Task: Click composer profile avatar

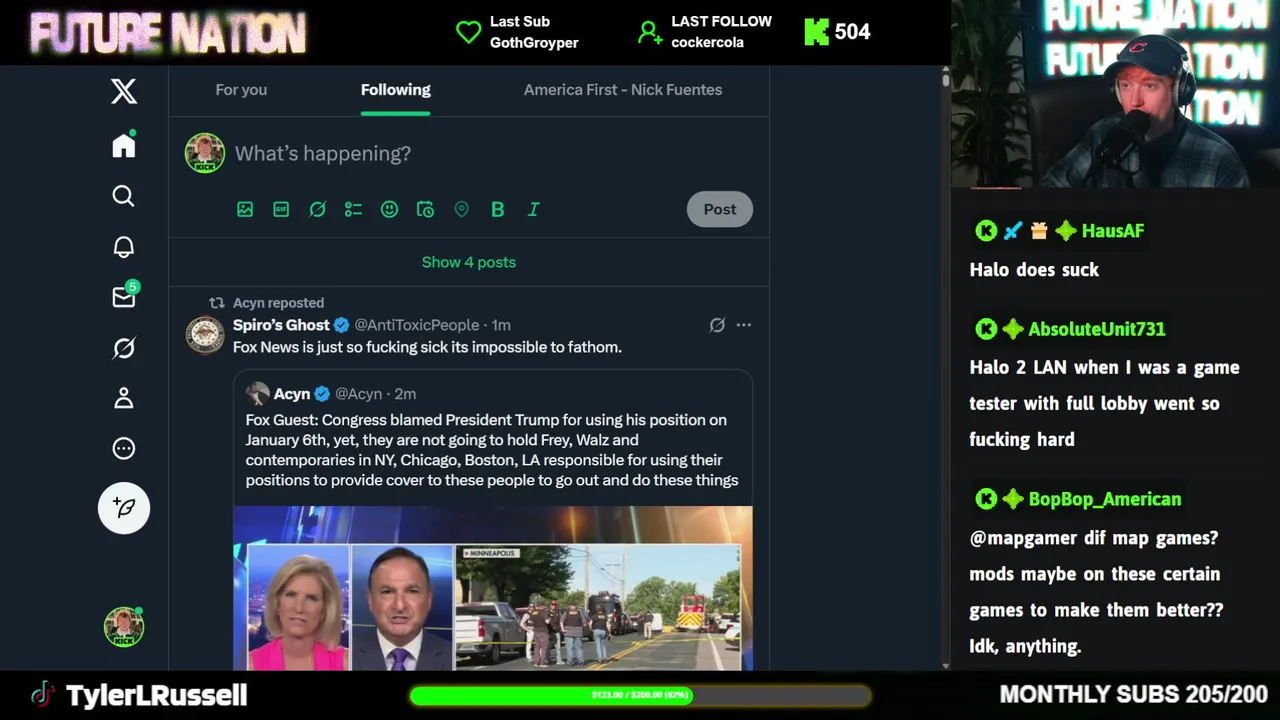Action: coord(205,153)
